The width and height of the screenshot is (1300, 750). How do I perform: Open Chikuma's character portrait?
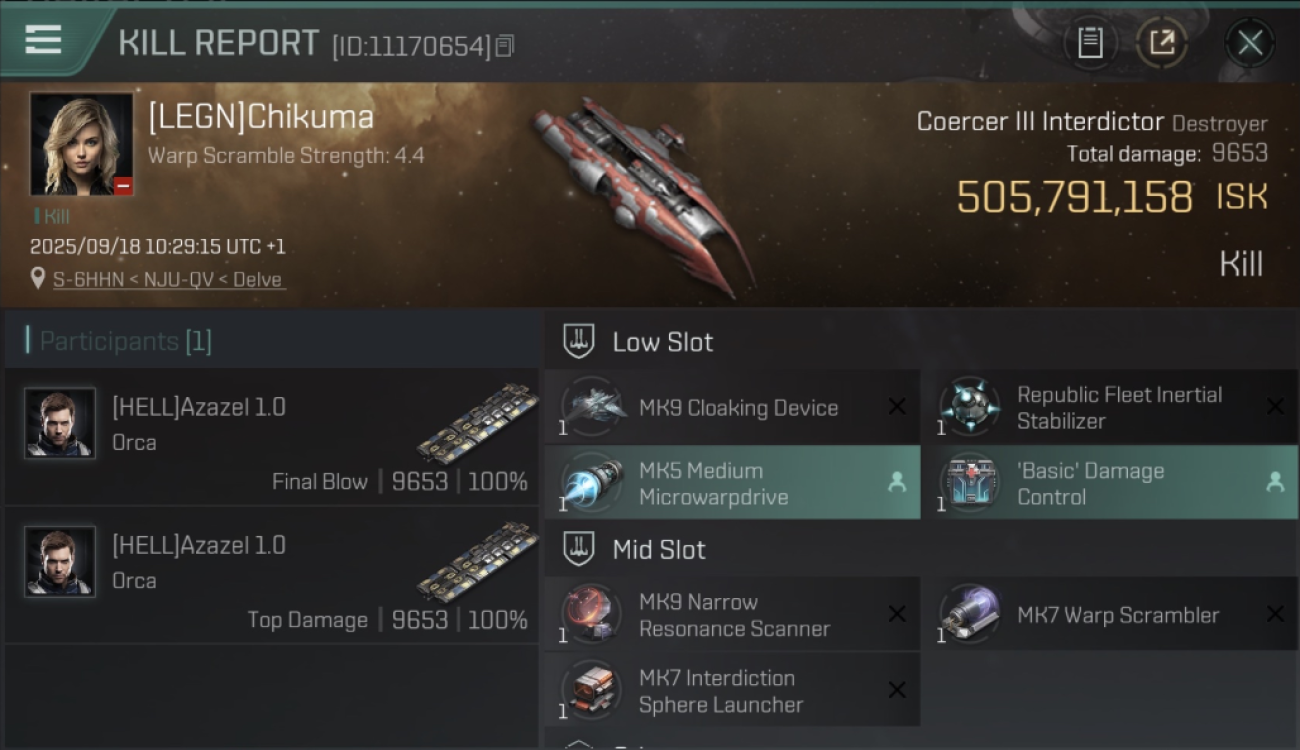[81, 144]
